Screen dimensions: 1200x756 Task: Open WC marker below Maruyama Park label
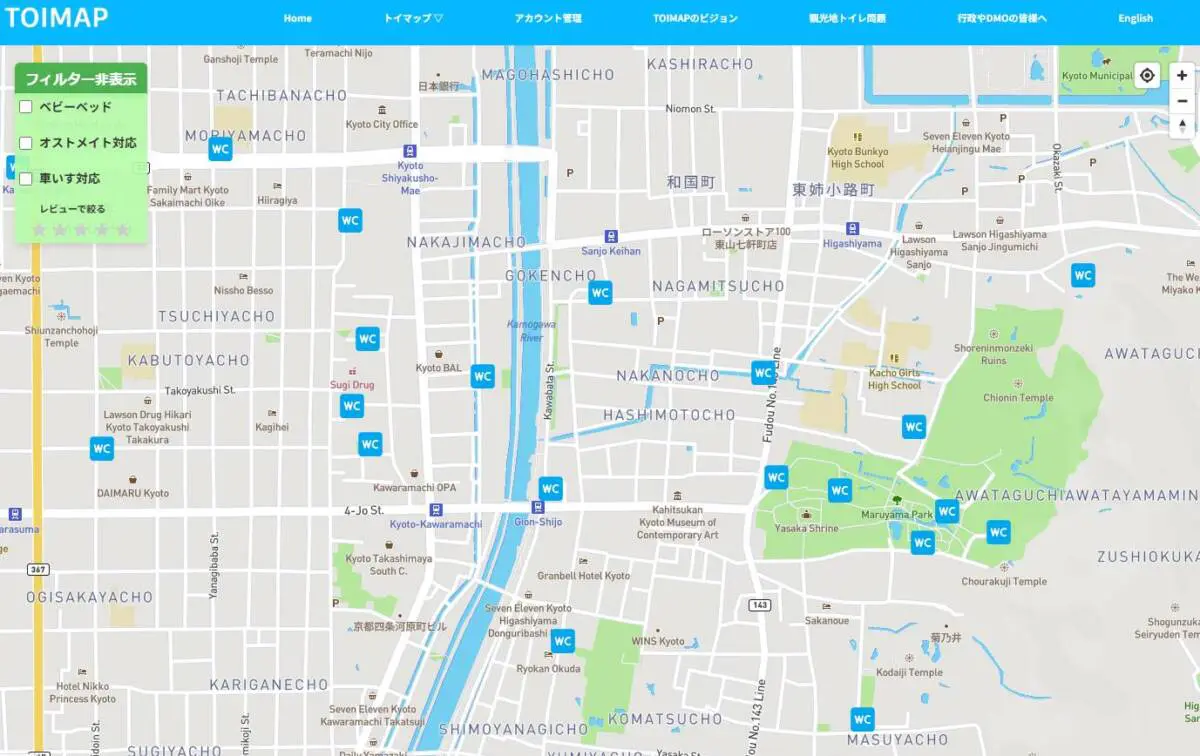tap(922, 543)
